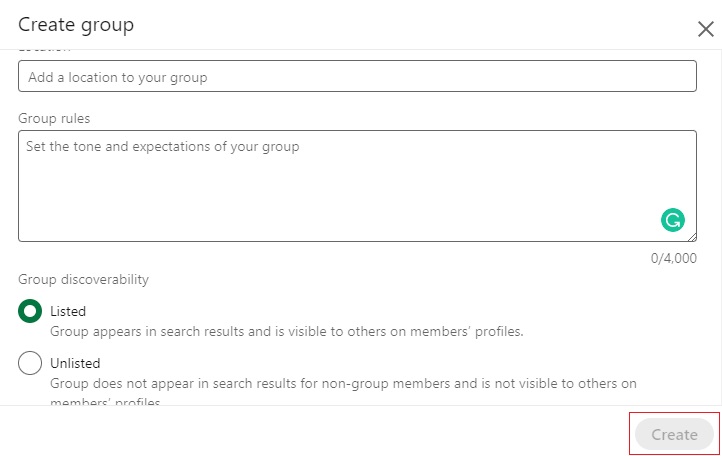Click the Set the tone placeholder text
Screen dimensions: 722x456
[163, 146]
